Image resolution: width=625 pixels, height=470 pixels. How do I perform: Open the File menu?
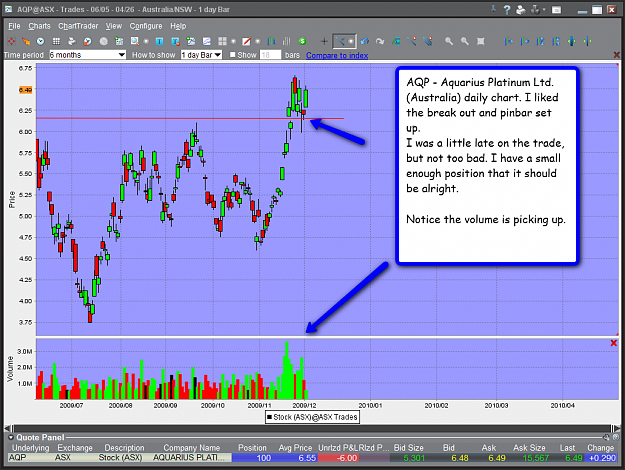point(14,26)
